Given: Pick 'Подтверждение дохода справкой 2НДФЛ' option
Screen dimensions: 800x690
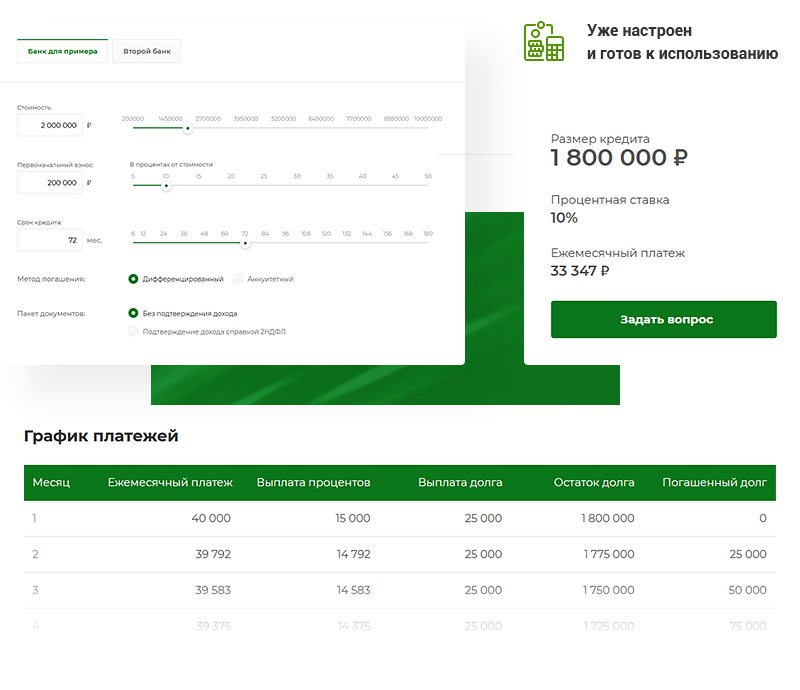Looking at the screenshot, I should click(133, 331).
